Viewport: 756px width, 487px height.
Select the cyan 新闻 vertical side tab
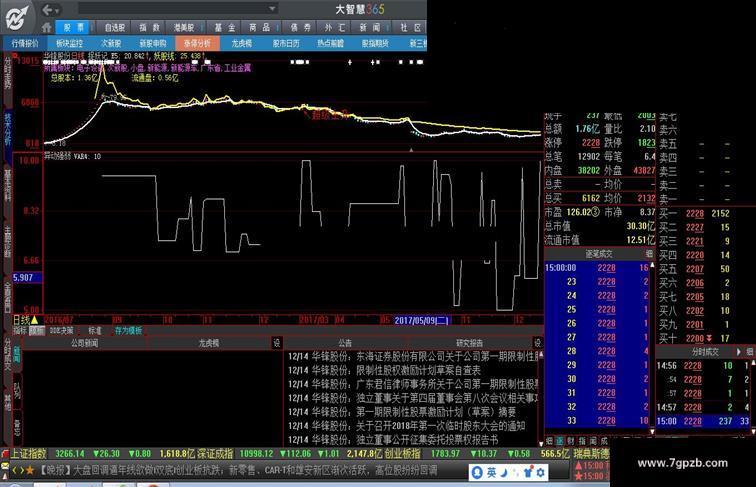16,354
